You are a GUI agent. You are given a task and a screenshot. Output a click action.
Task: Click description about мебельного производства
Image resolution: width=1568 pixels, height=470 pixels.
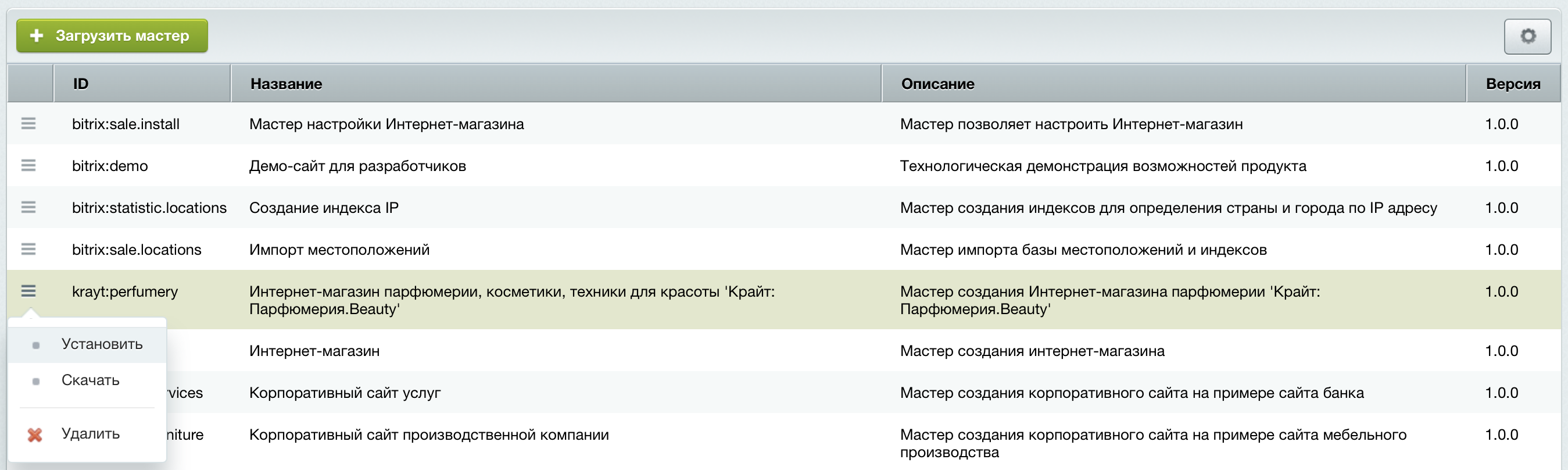tap(1154, 444)
